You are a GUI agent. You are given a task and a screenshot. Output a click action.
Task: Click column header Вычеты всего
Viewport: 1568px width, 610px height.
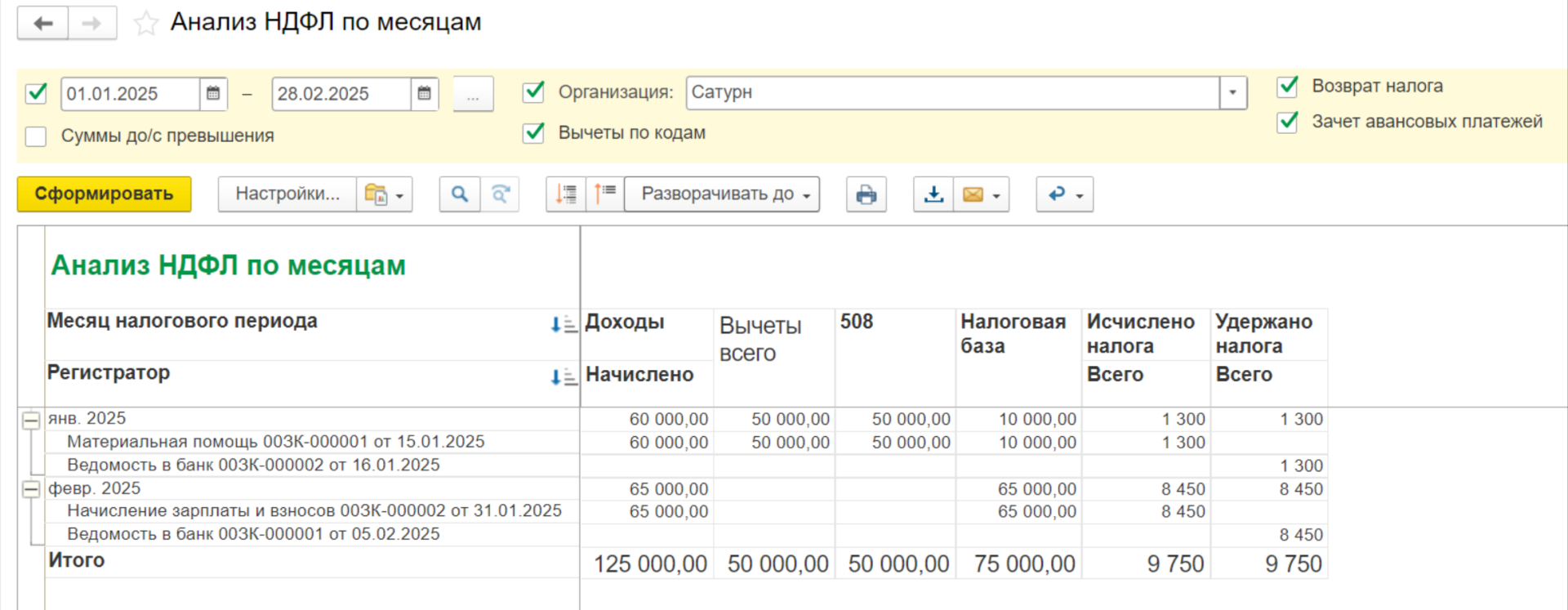click(760, 339)
